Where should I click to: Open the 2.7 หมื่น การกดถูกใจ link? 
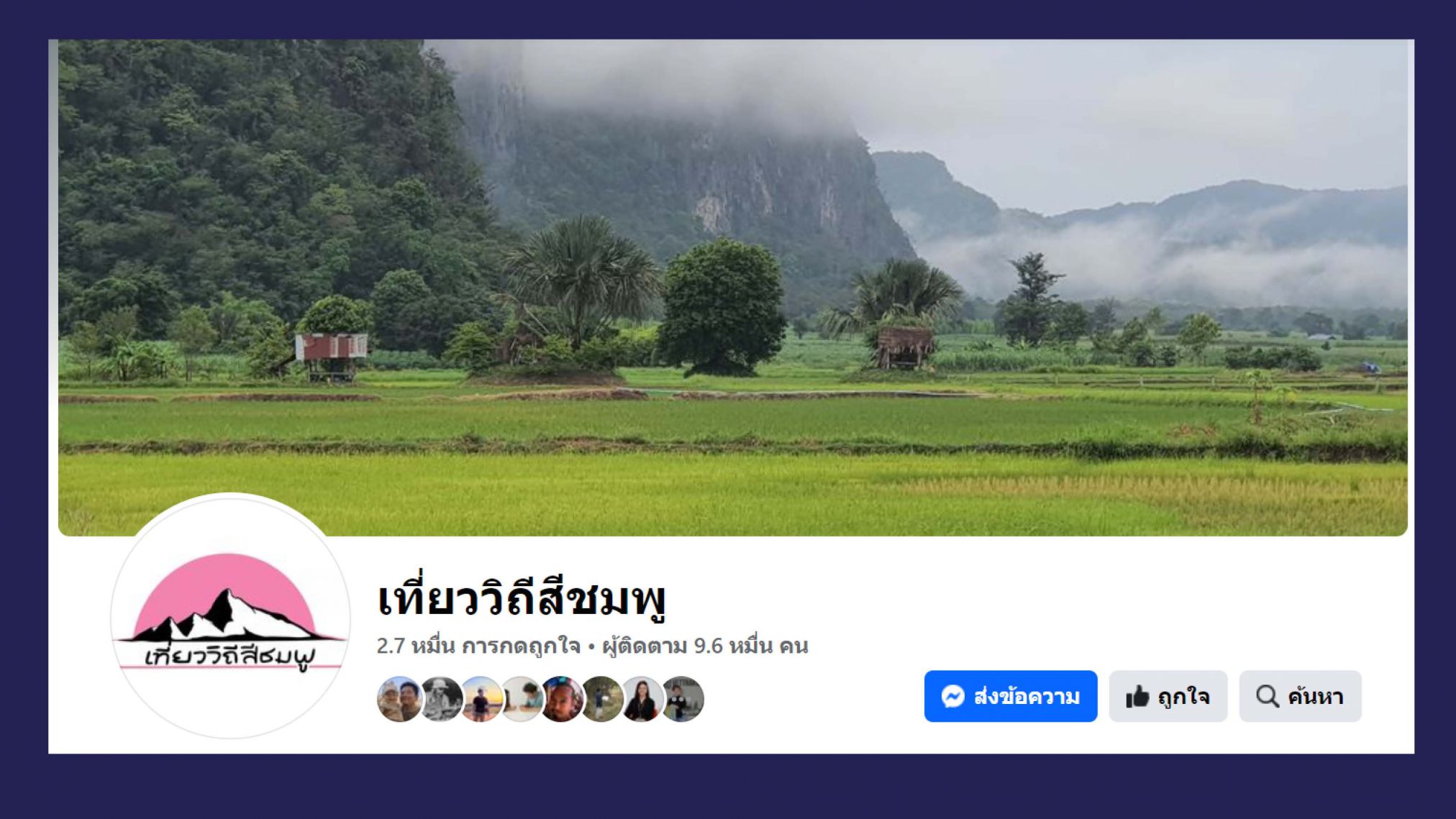(x=478, y=646)
